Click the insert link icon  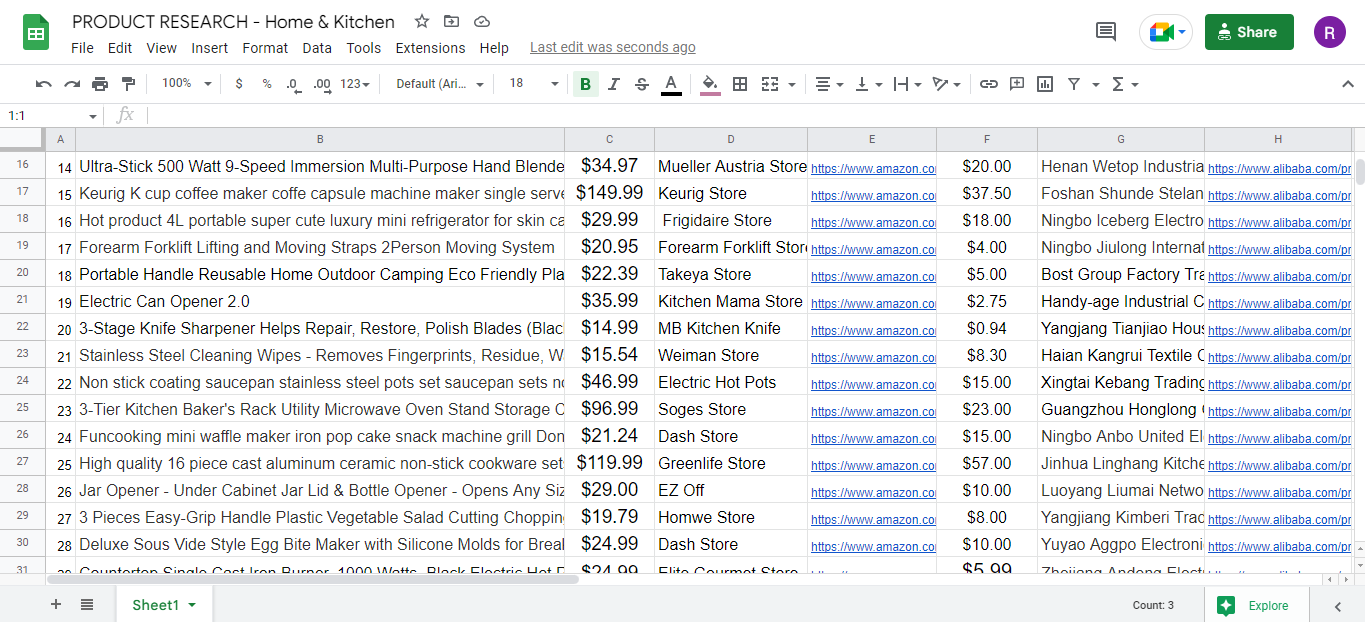coord(989,84)
